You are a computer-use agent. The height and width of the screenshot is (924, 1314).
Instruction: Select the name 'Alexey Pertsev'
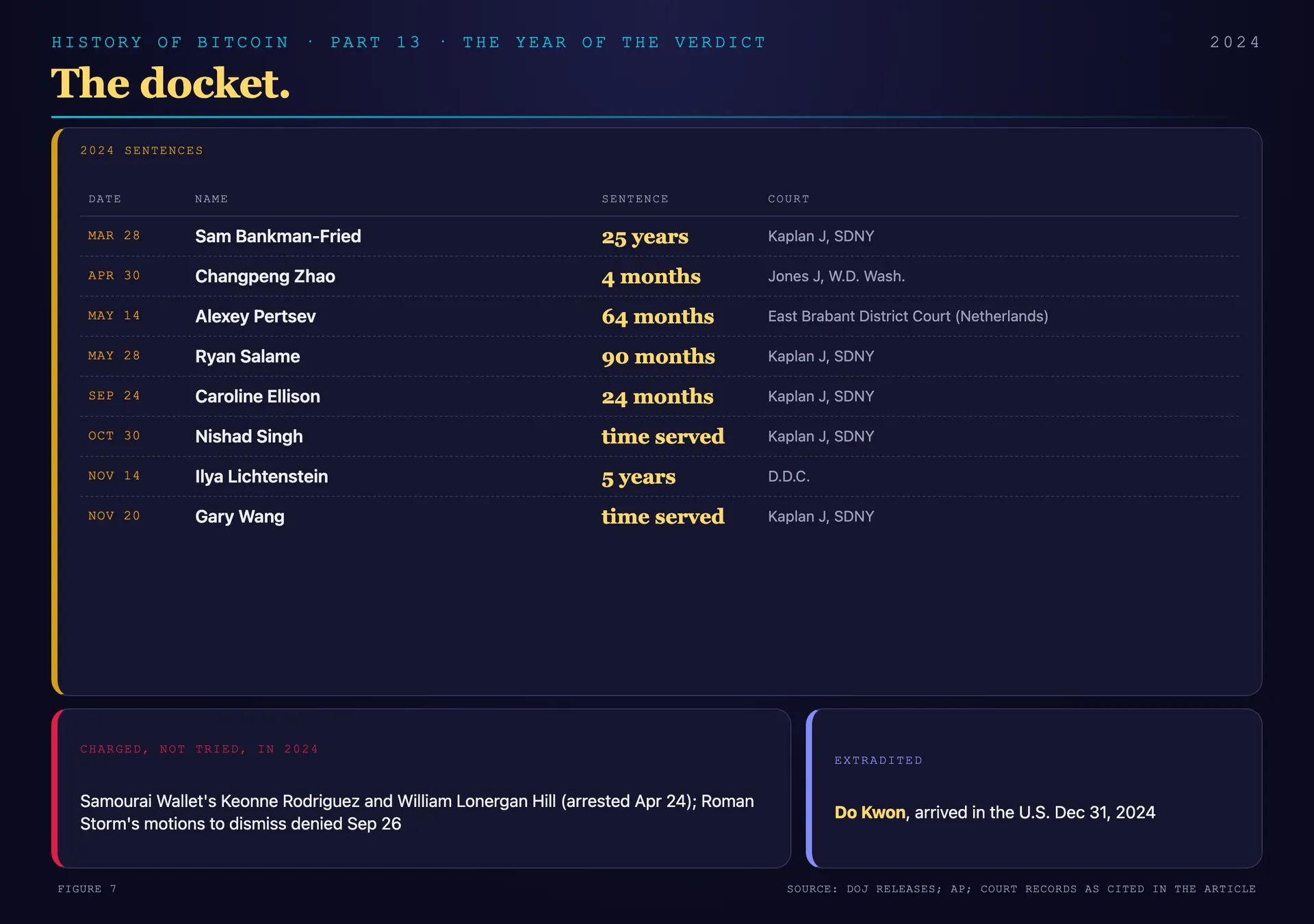pos(255,316)
